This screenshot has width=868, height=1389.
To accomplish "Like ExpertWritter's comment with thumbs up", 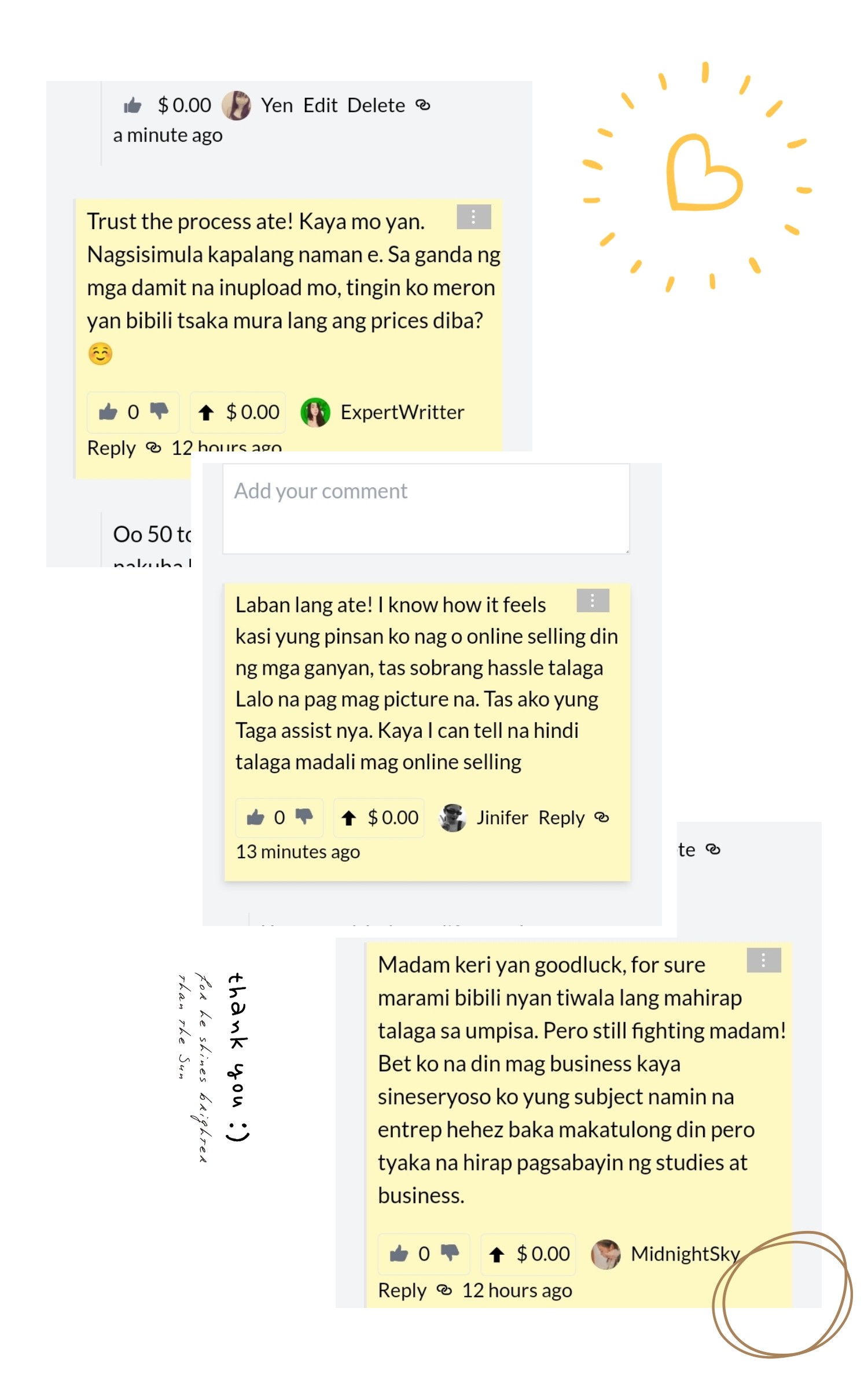I will click(108, 412).
